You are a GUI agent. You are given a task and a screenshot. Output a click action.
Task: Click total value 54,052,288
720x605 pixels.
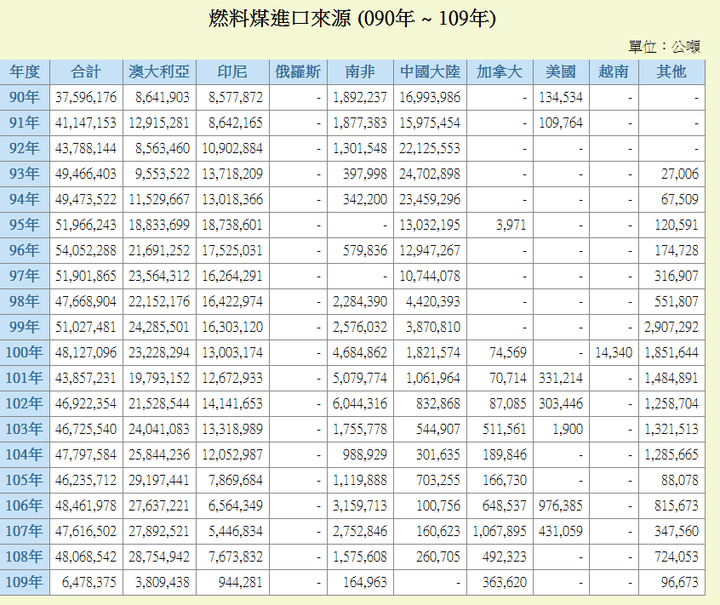(86, 250)
